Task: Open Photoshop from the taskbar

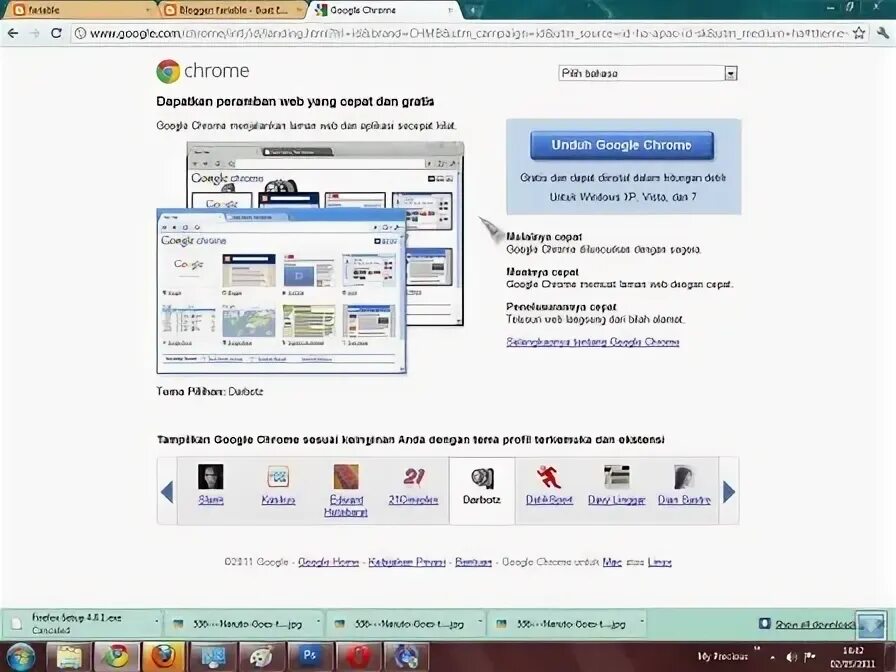Action: point(310,657)
